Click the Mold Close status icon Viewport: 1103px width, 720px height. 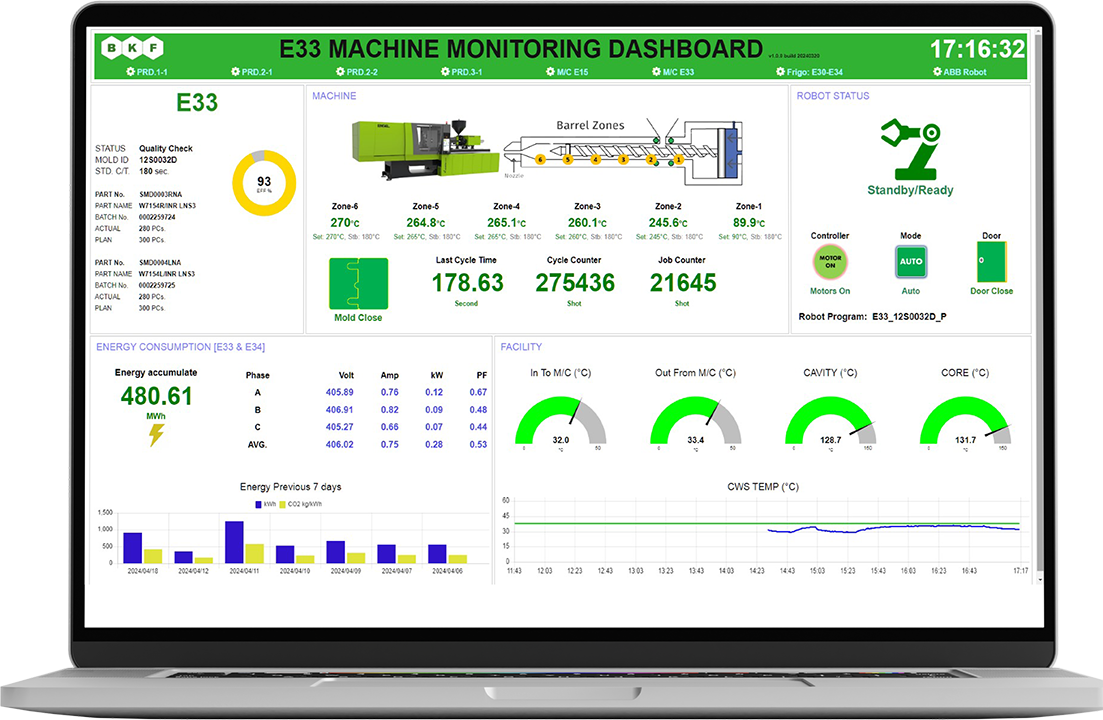[358, 285]
